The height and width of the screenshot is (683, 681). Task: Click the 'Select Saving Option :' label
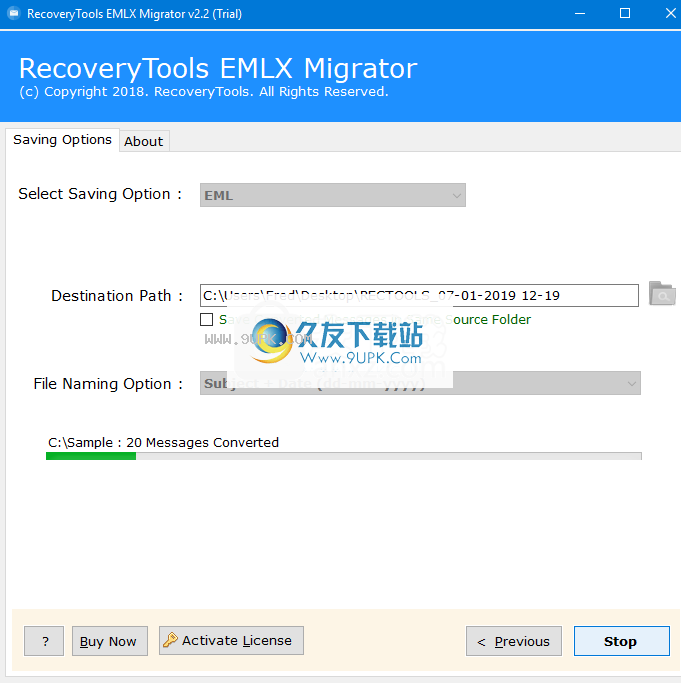coord(100,194)
